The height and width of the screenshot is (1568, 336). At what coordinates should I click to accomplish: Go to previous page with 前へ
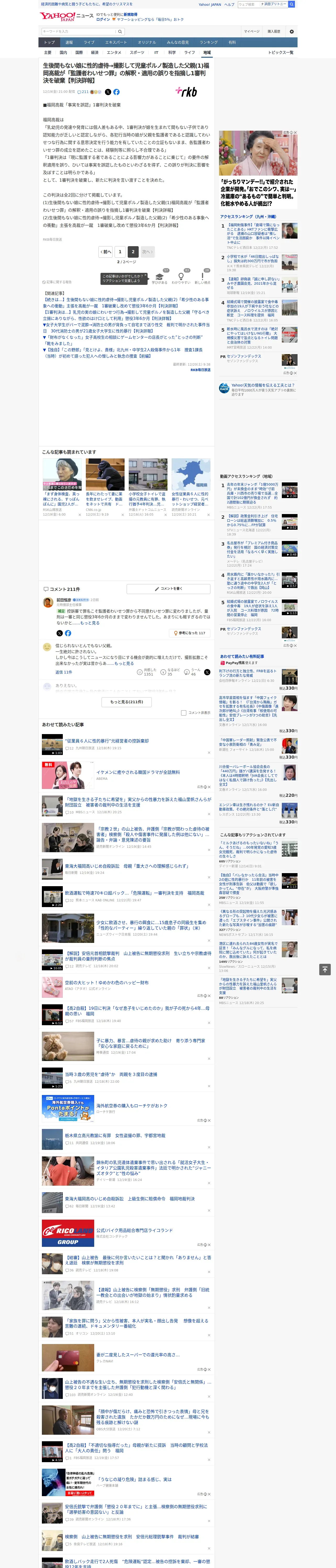pyautogui.click(x=105, y=251)
